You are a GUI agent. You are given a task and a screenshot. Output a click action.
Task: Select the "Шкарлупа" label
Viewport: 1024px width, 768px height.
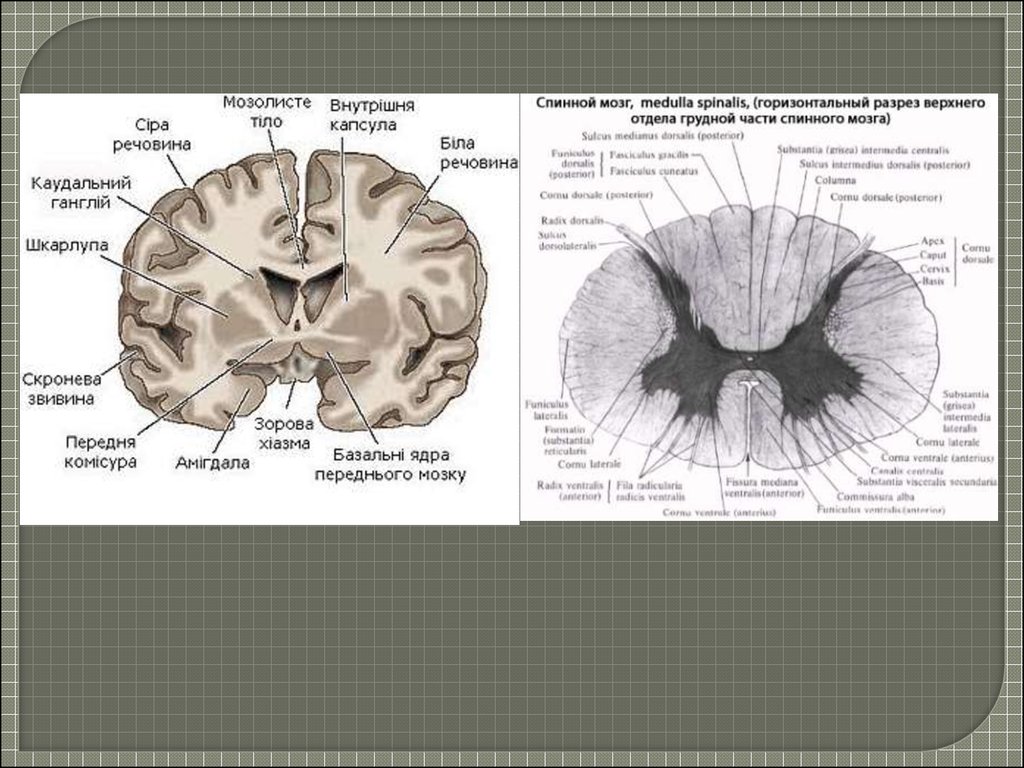click(x=68, y=244)
